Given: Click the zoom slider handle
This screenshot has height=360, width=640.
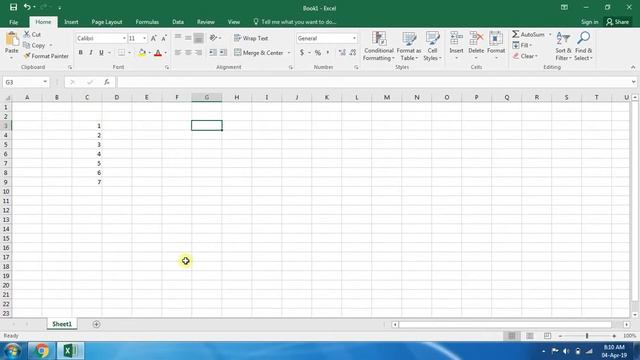Looking at the screenshot, I should [x=587, y=336].
